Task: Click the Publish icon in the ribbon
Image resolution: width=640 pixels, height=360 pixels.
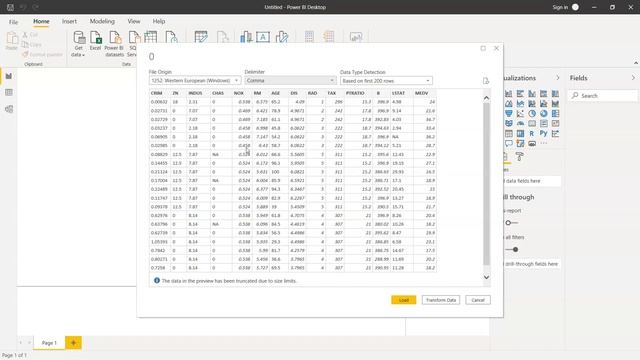Action: pyautogui.click(x=356, y=37)
